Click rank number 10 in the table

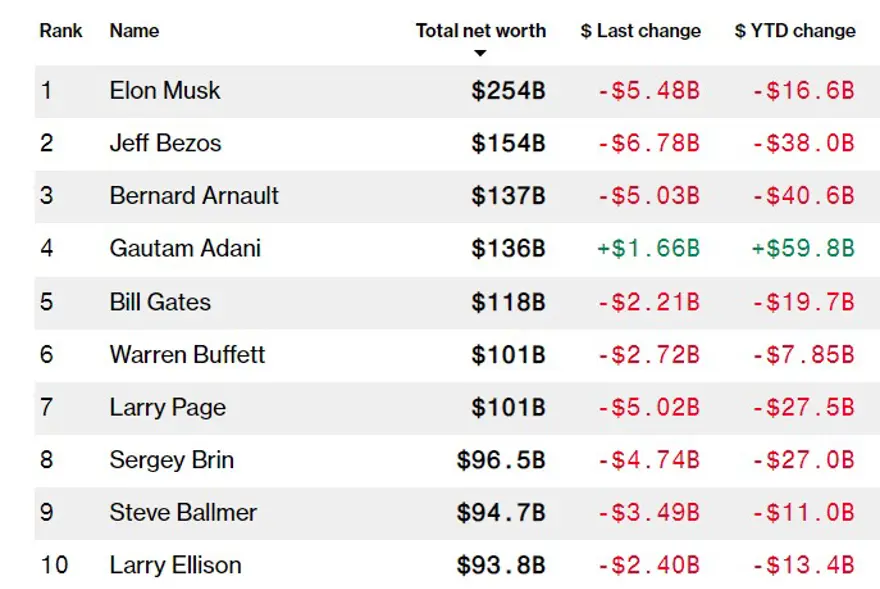pyautogui.click(x=54, y=566)
